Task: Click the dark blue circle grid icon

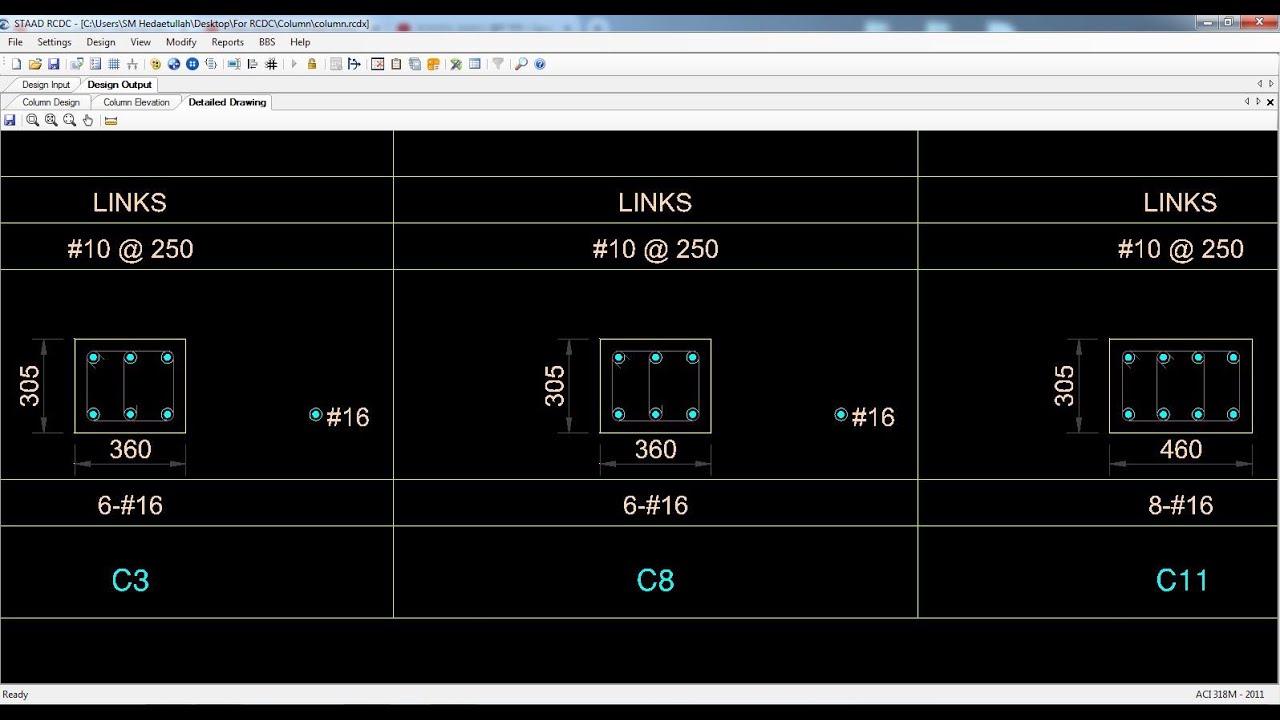Action: tap(192, 64)
